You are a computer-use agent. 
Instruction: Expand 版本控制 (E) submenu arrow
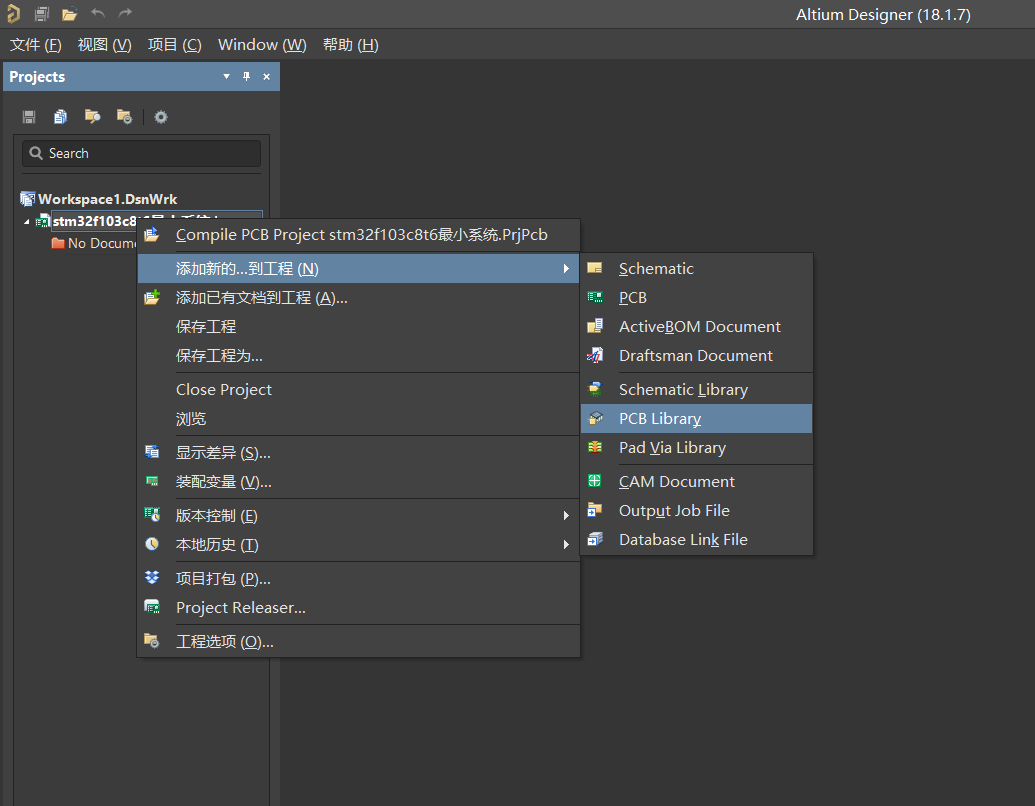coord(566,516)
